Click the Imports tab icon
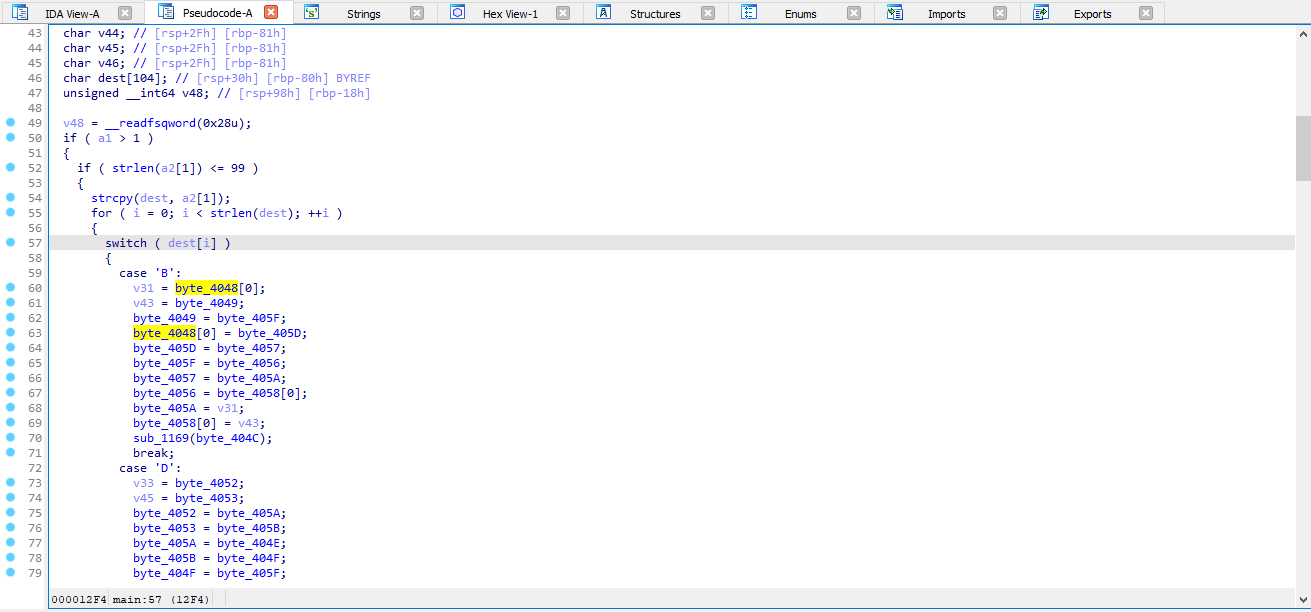This screenshot has height=612, width=1311. pyautogui.click(x=895, y=13)
